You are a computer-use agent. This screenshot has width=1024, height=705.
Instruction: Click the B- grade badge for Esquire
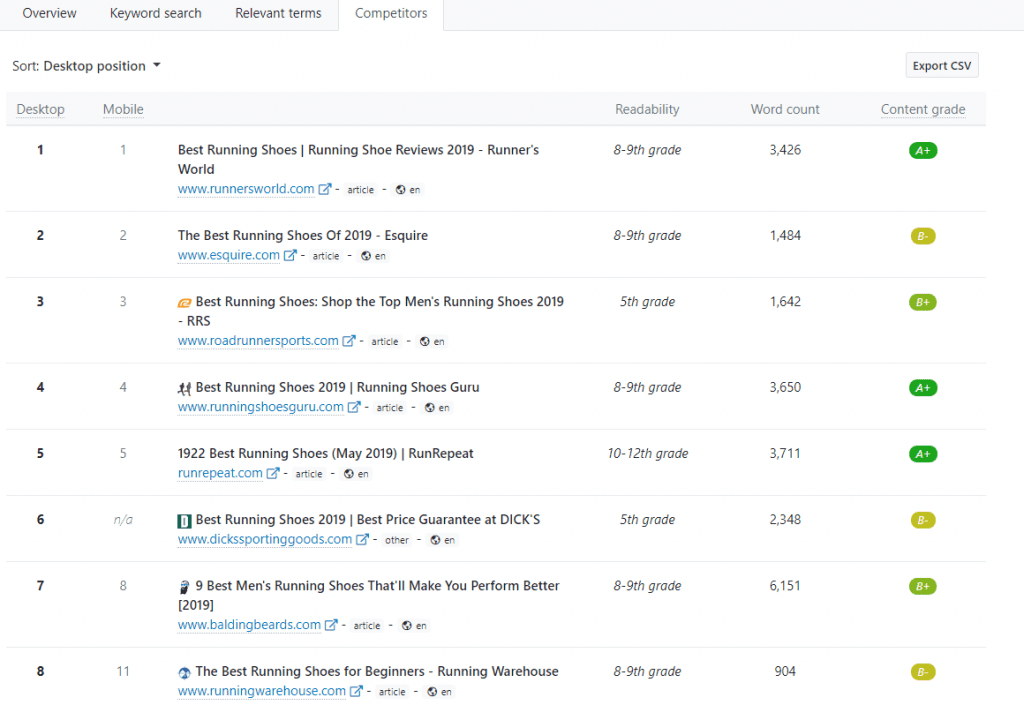[x=922, y=237]
